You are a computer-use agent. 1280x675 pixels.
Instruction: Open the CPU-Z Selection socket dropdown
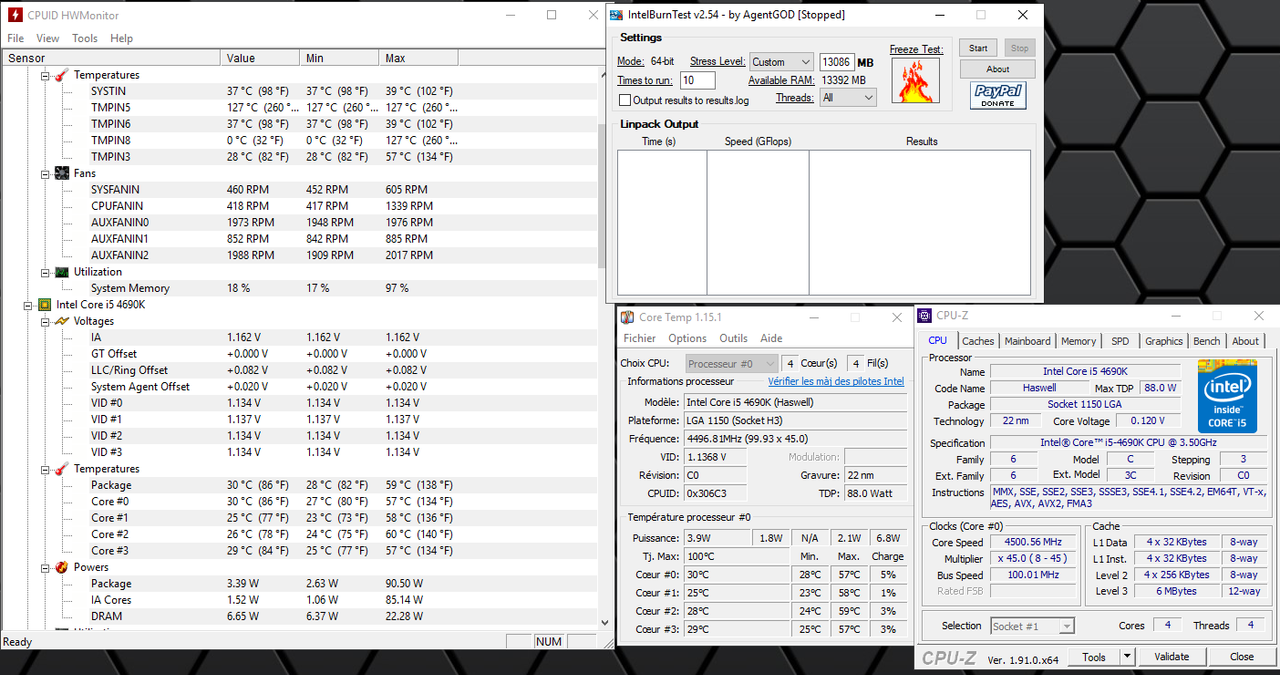(x=1032, y=626)
